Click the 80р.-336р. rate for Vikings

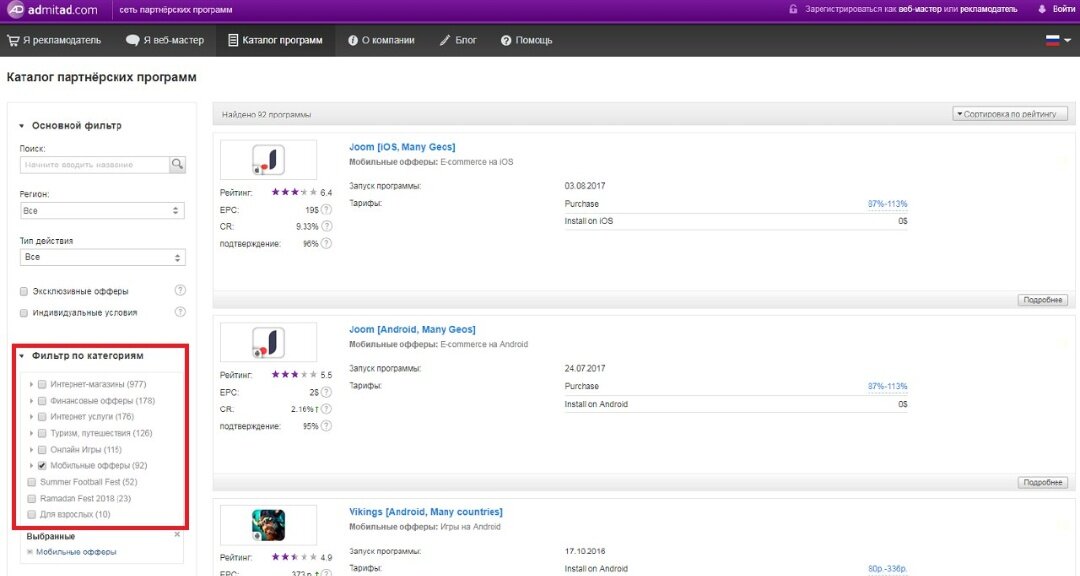[887, 568]
